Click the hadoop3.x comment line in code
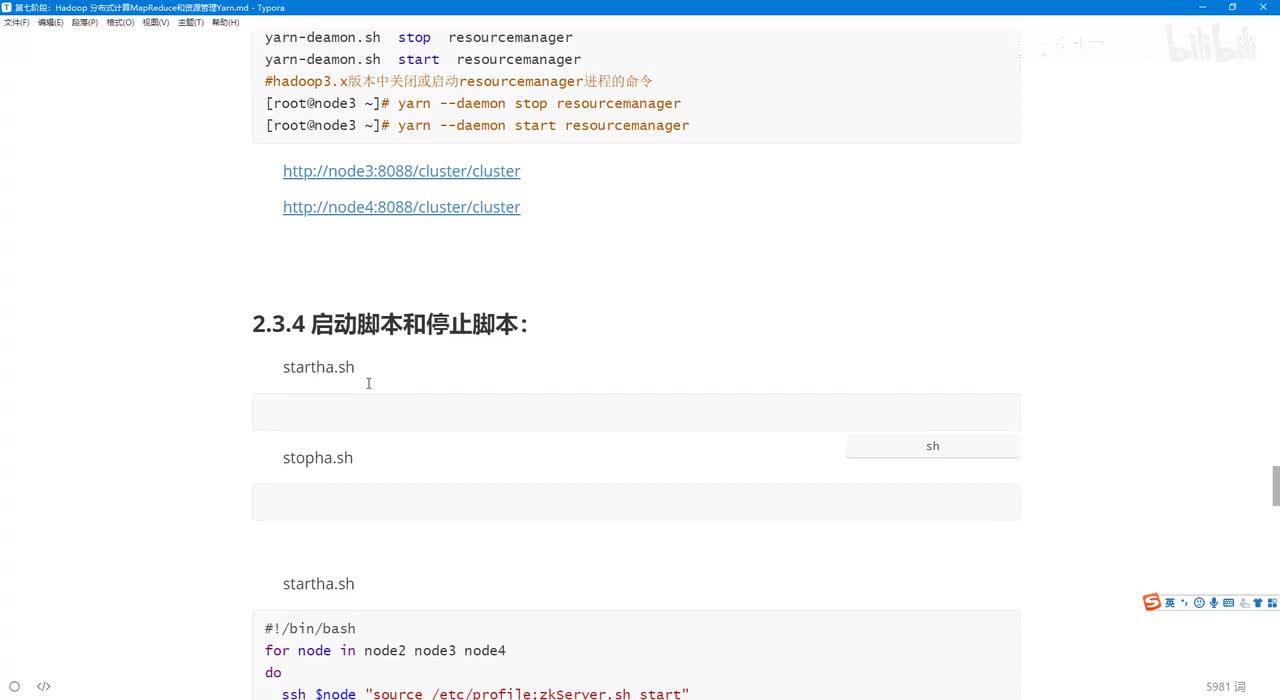Image resolution: width=1280 pixels, height=700 pixels. click(459, 81)
